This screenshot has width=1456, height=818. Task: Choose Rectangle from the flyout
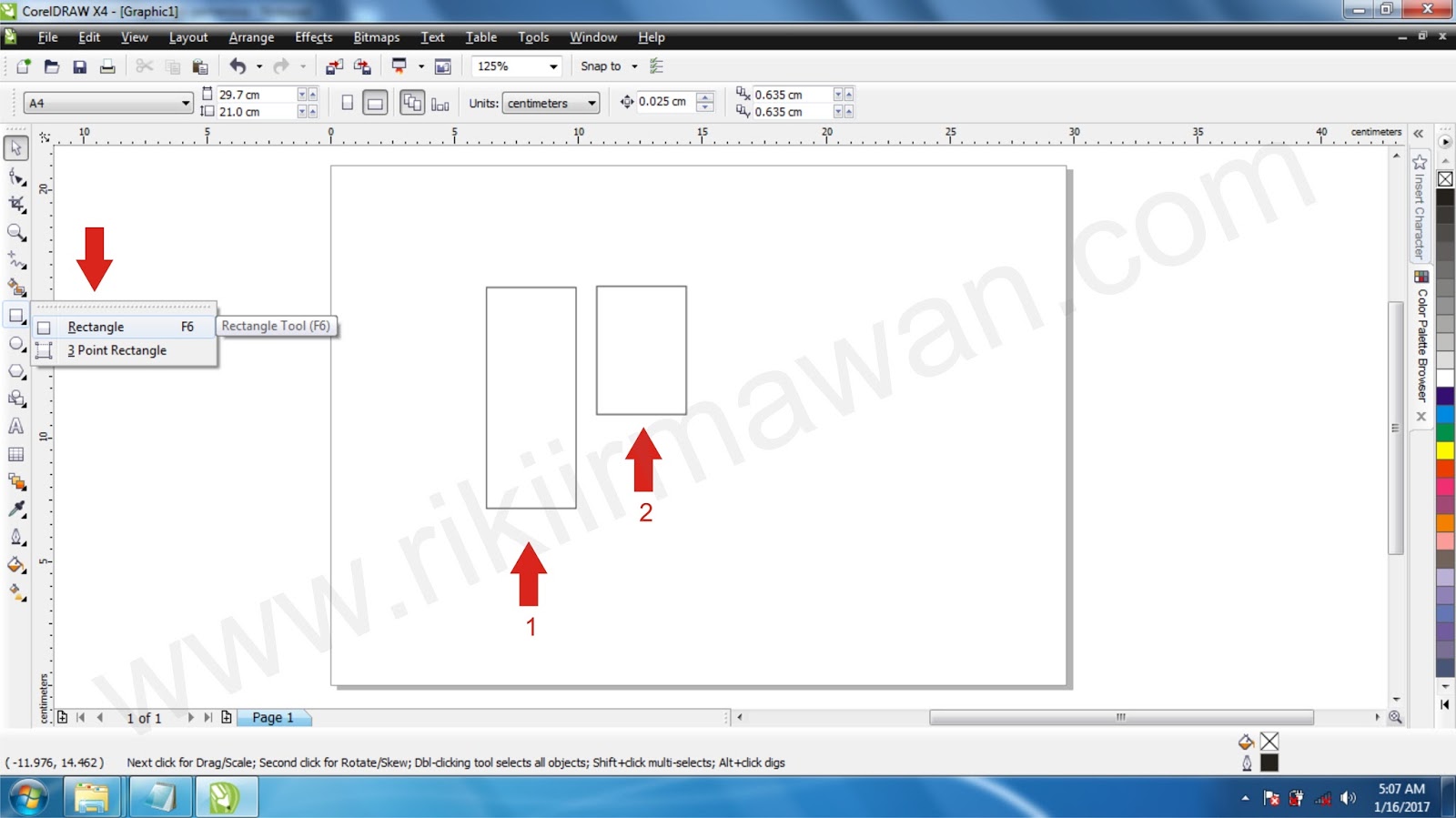pos(124,327)
